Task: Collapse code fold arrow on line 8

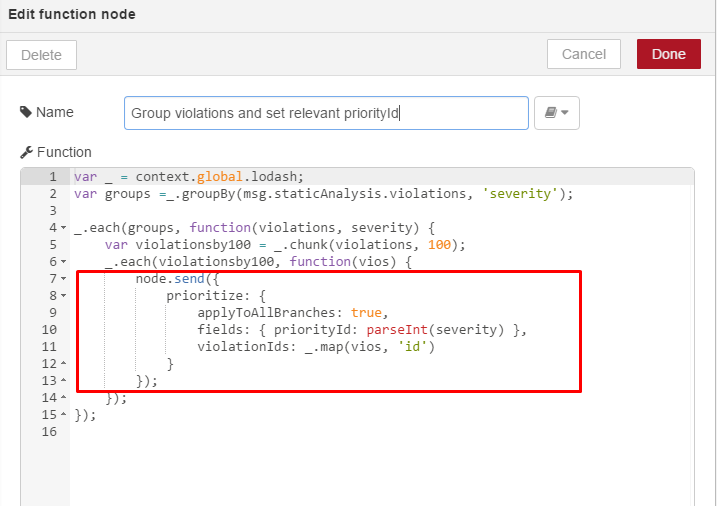Action: (x=64, y=296)
